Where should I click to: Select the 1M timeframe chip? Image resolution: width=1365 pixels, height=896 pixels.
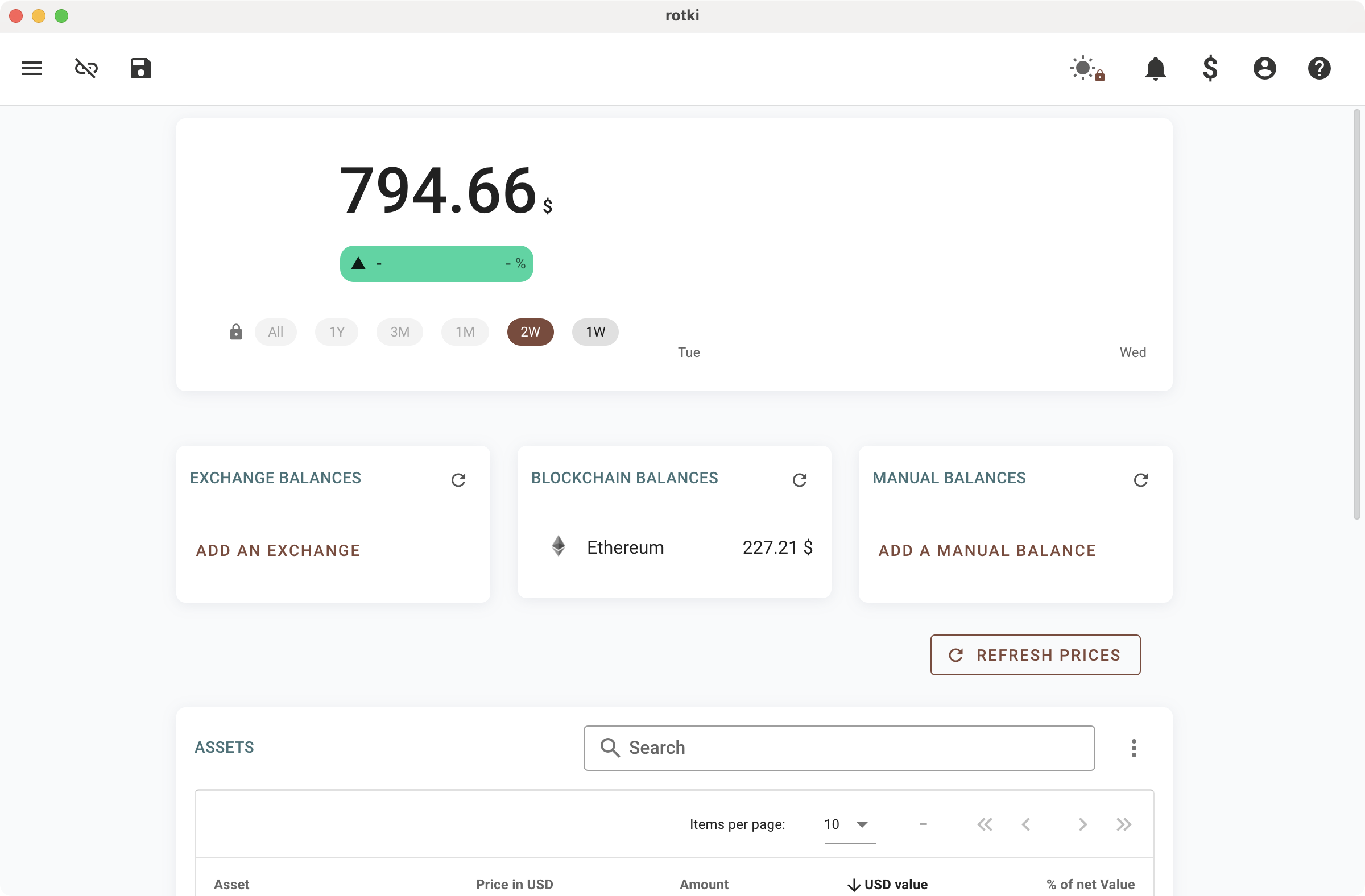465,332
